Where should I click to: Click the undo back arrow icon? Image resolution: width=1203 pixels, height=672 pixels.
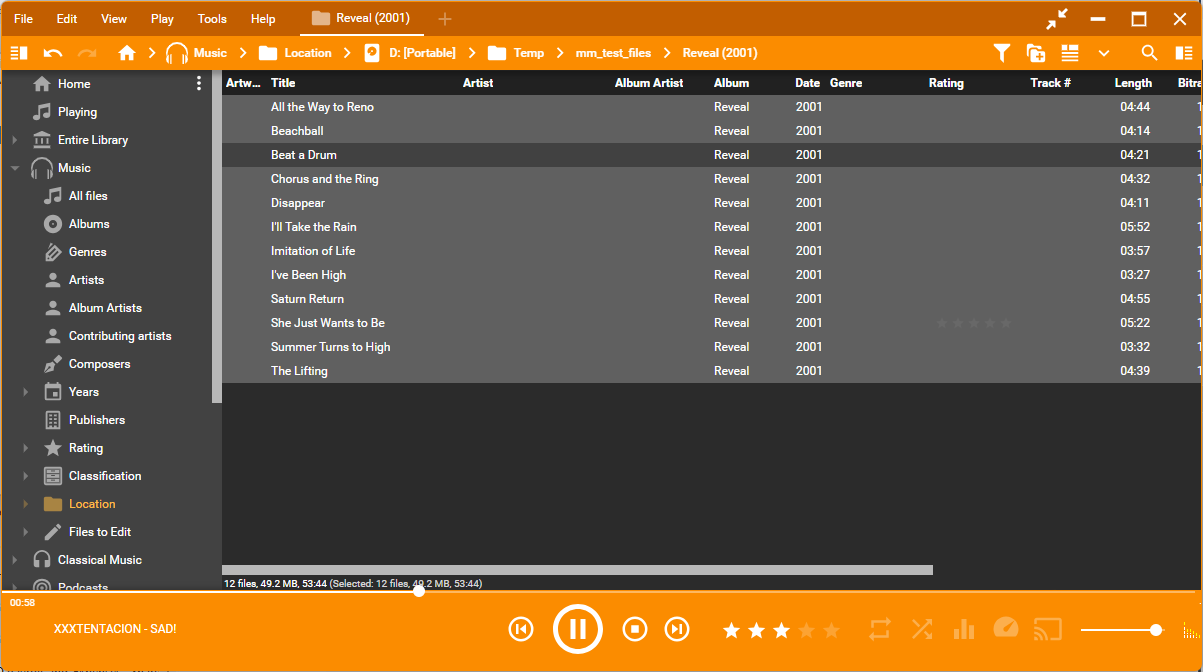pyautogui.click(x=53, y=53)
